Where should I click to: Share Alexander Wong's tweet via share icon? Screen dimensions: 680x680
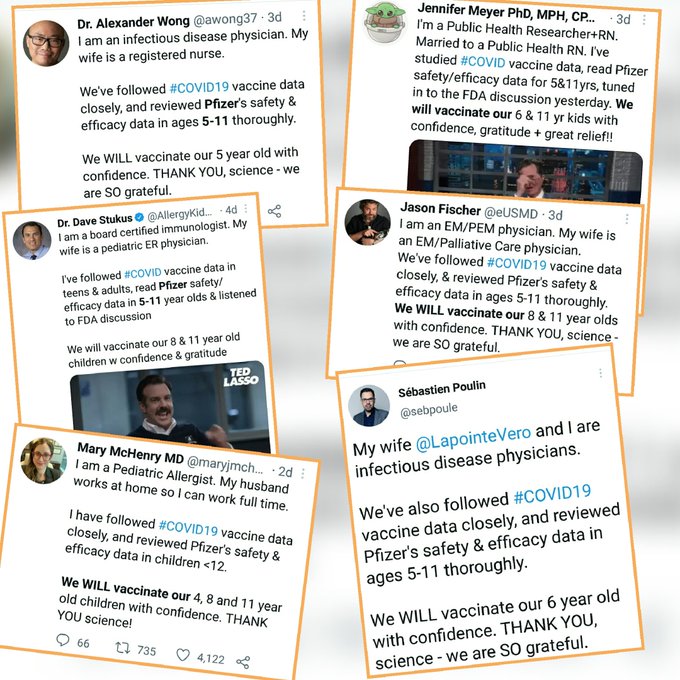(275, 211)
